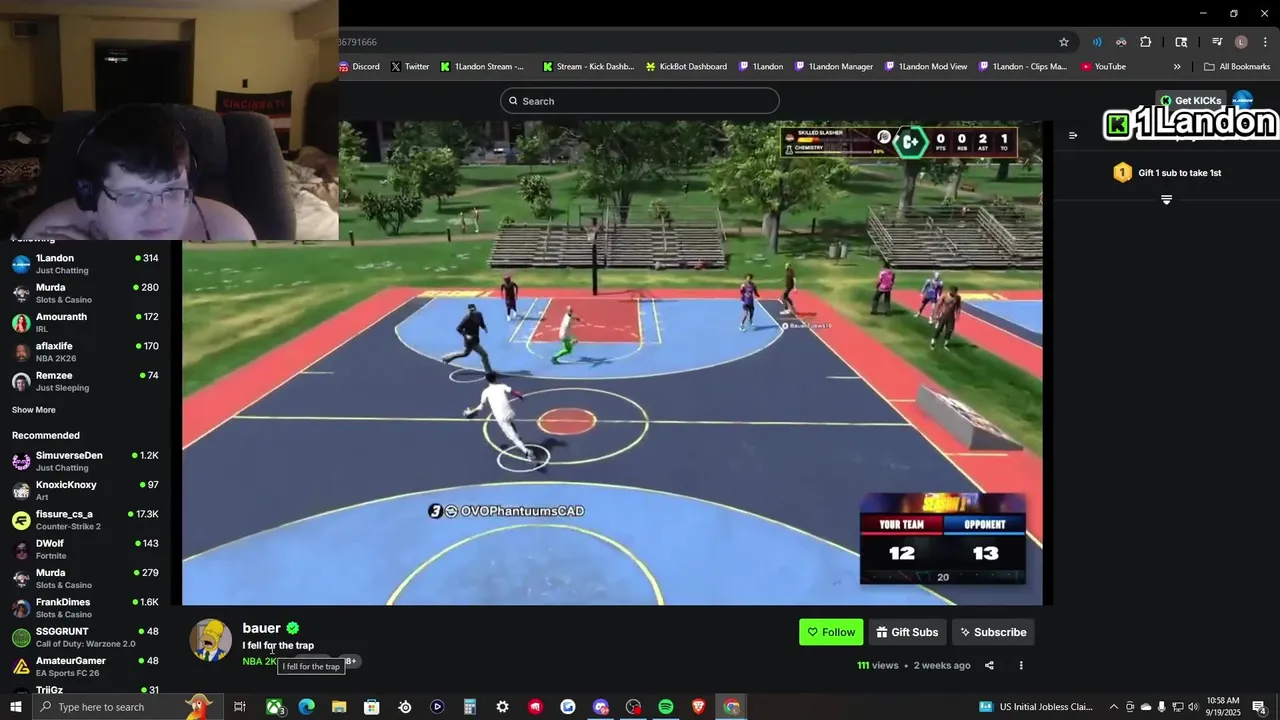Open the 1Landon - Clips bookmark
This screenshot has height=720, width=1280.
[1023, 67]
